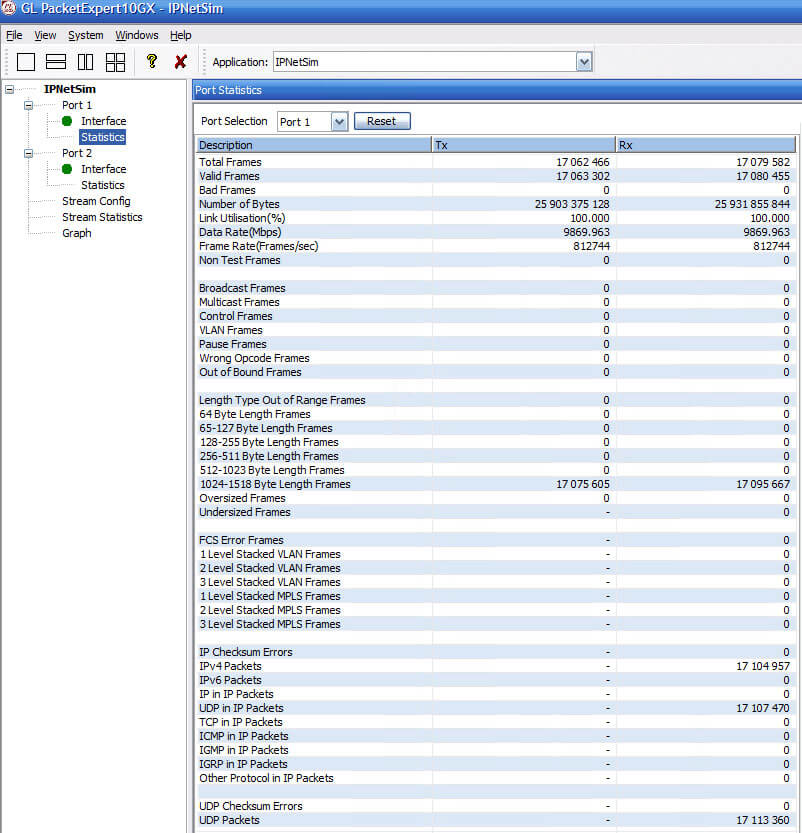The image size is (802, 833).
Task: Click Tx Total Frames value 17 062 466
Action: 583,162
